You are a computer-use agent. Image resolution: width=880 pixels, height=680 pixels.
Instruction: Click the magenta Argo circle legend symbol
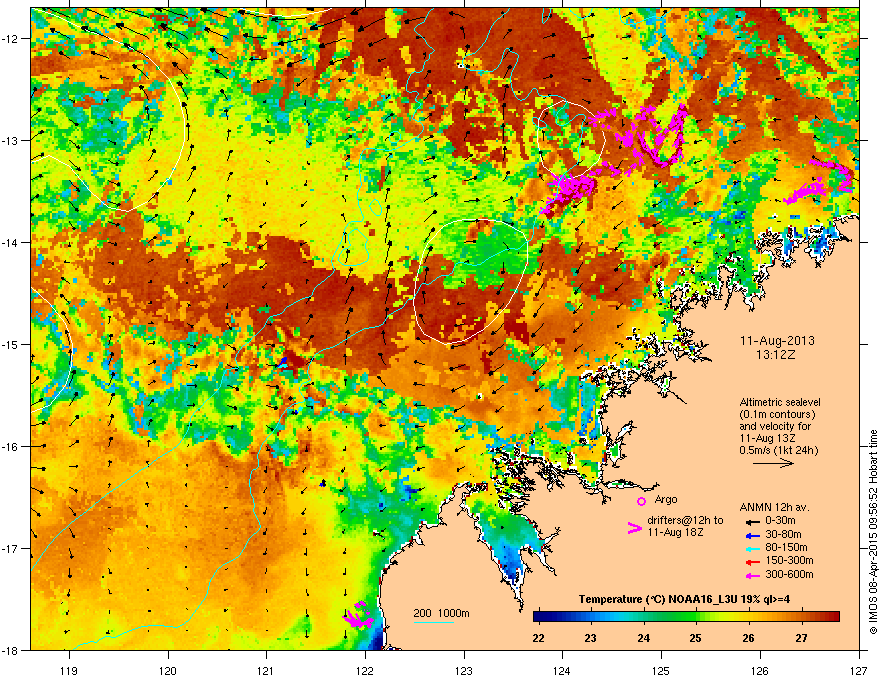(x=641, y=501)
